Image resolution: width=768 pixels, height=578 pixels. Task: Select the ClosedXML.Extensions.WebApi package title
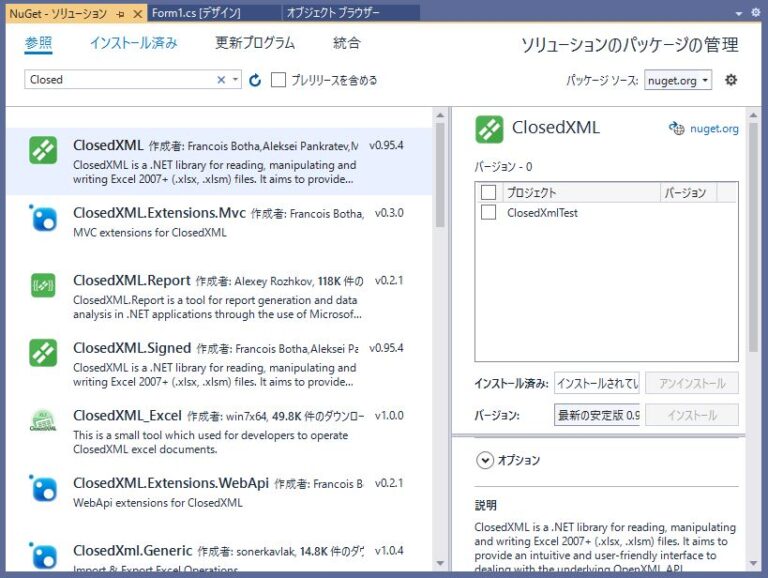point(171,483)
